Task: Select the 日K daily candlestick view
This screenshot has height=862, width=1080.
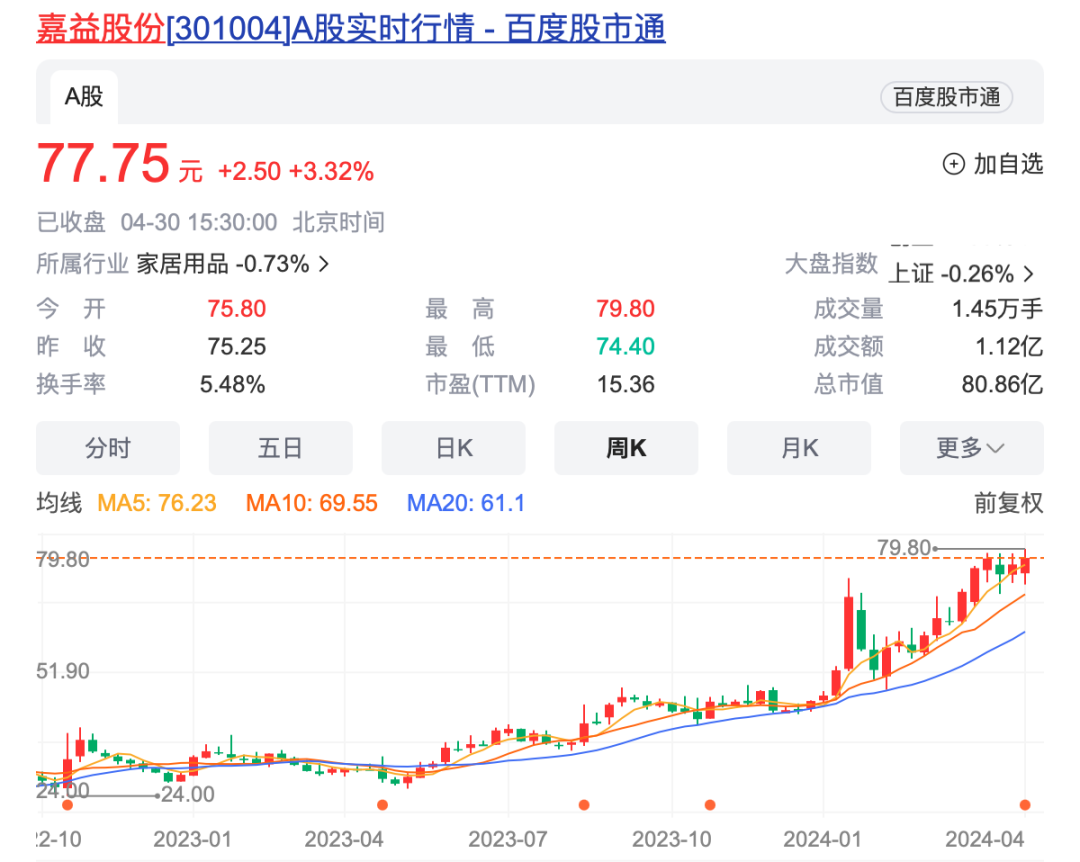Action: coord(453,448)
